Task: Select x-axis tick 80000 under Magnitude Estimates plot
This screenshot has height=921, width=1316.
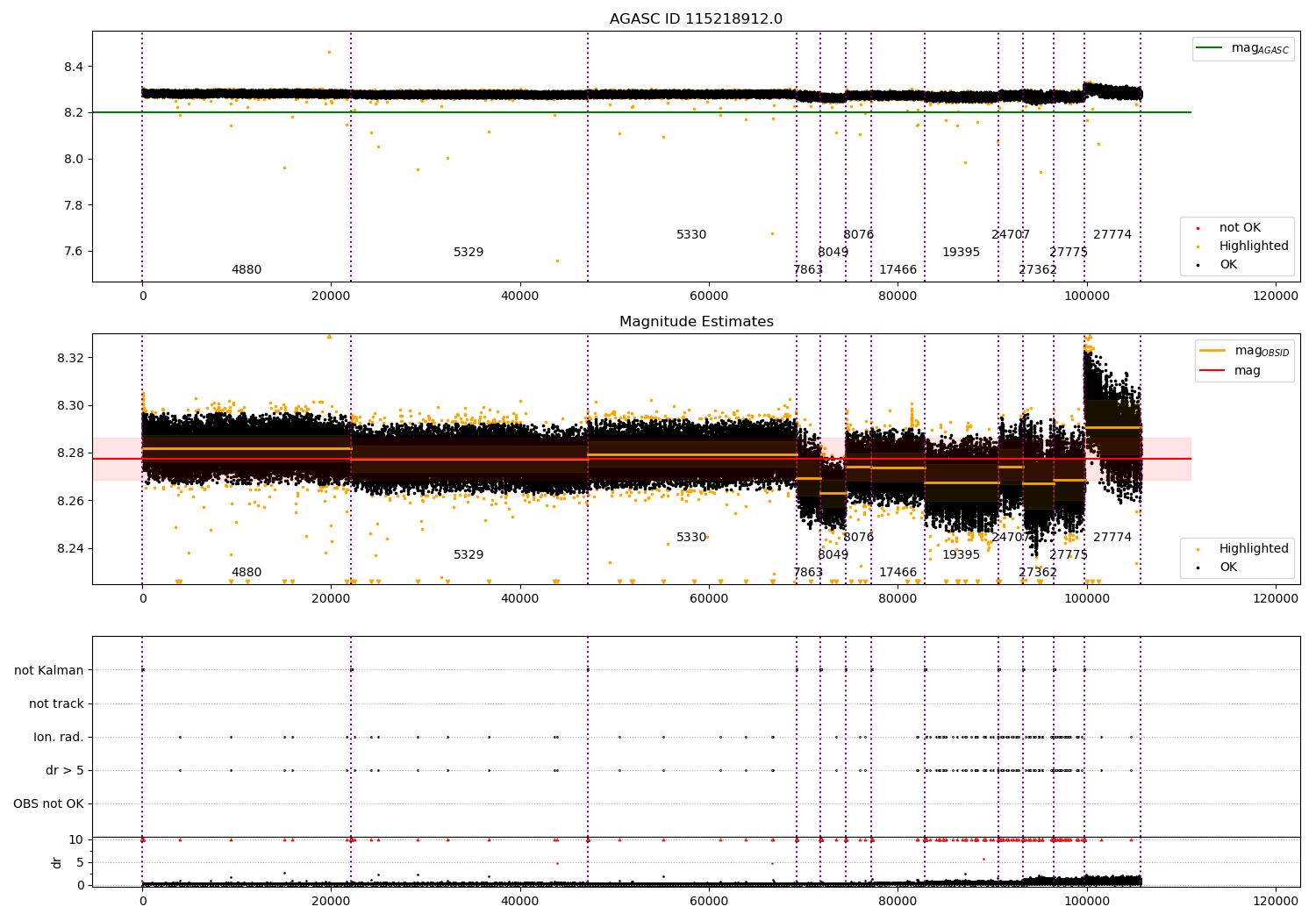Action: [x=898, y=599]
